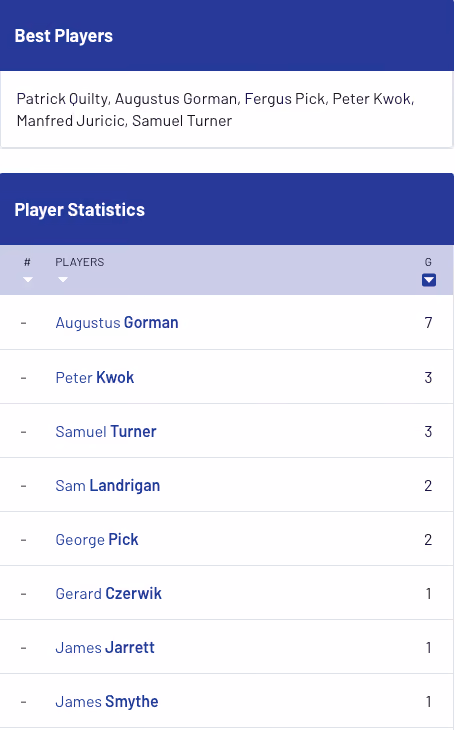
Task: Click the G goals column header
Action: [428, 262]
